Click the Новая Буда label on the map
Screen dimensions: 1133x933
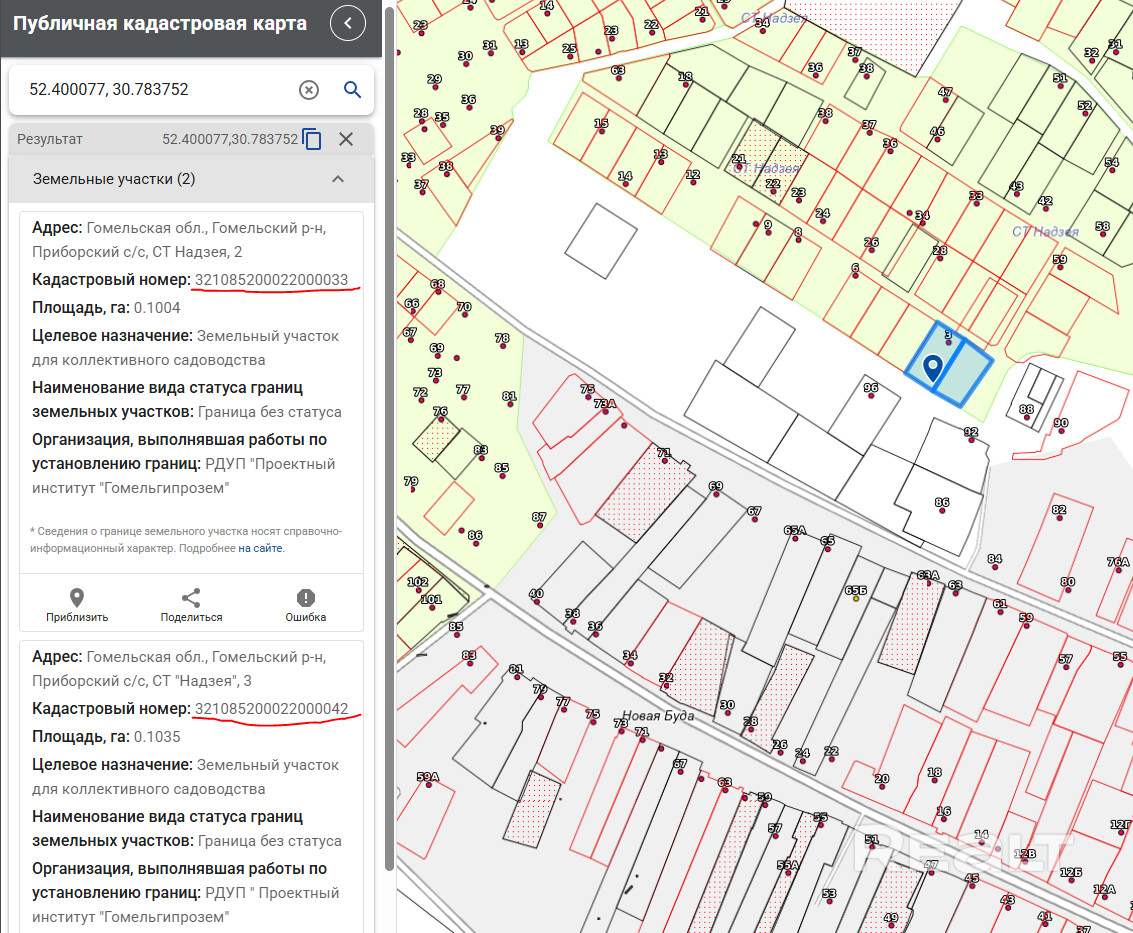pos(657,716)
